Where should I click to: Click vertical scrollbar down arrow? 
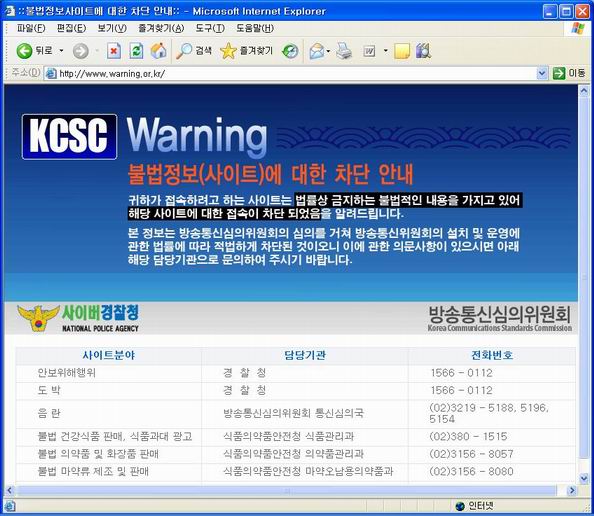(584, 478)
